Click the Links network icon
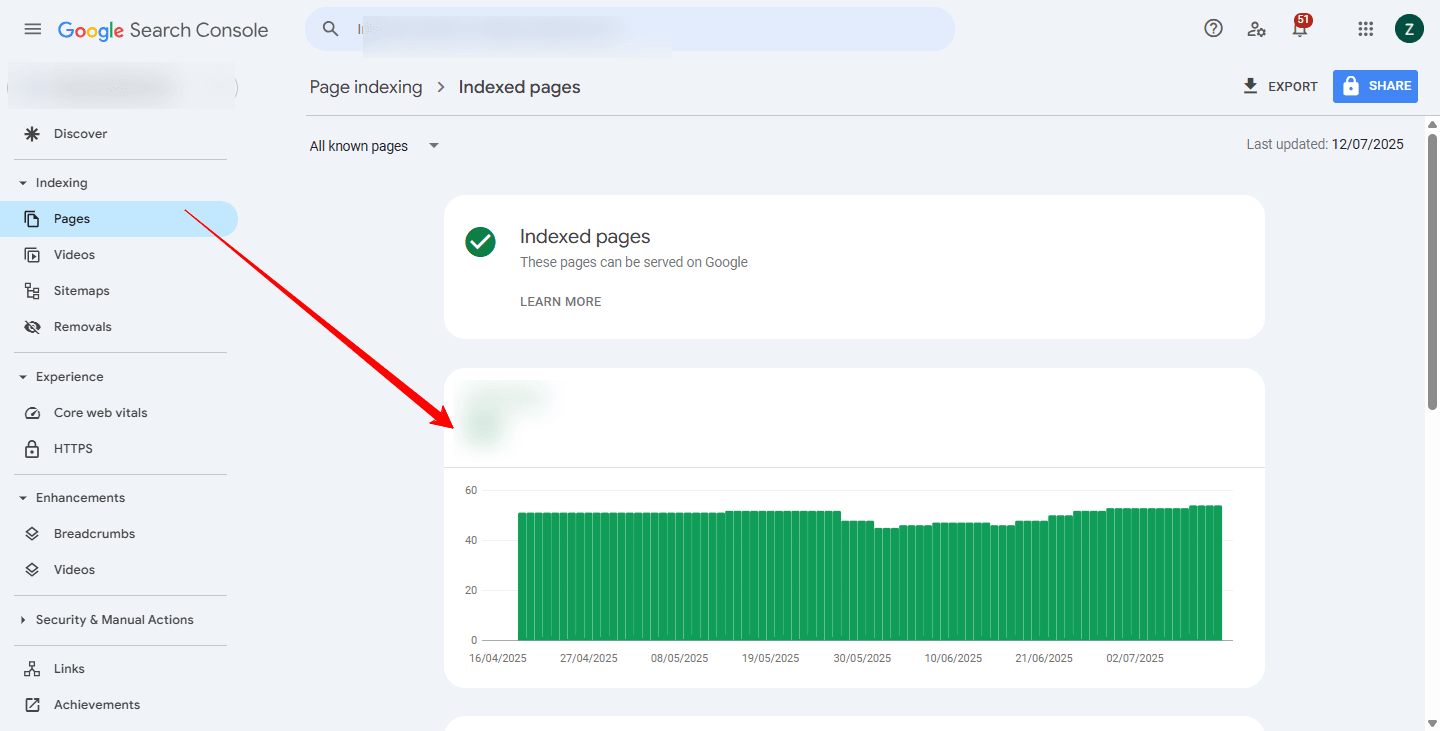The width and height of the screenshot is (1440, 731). (32, 669)
